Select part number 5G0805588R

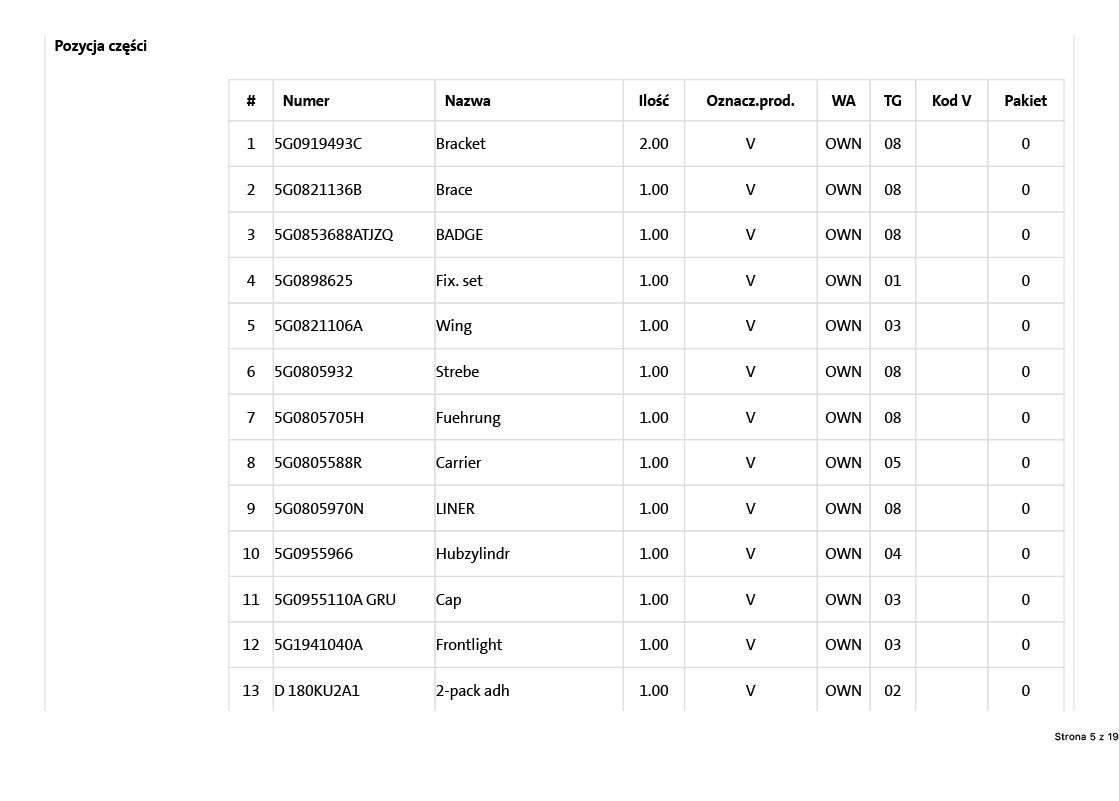(x=318, y=463)
